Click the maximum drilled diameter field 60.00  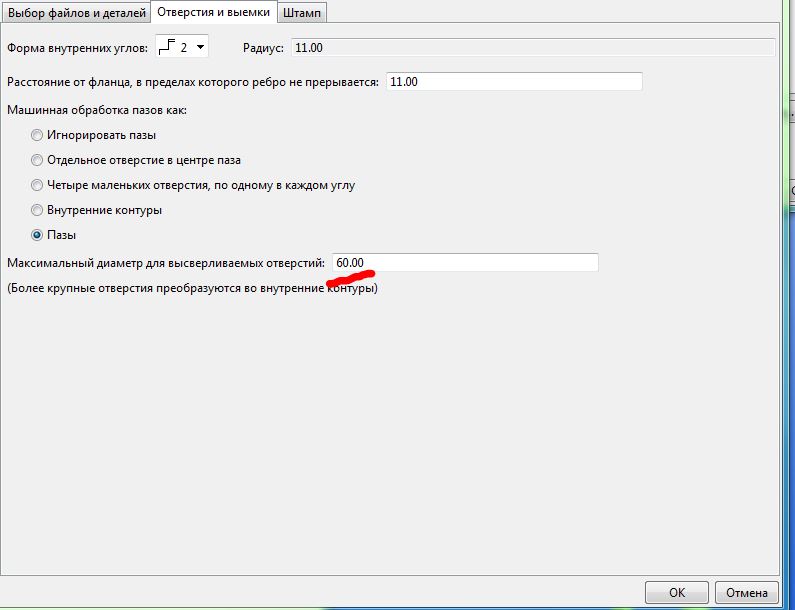[x=465, y=263]
